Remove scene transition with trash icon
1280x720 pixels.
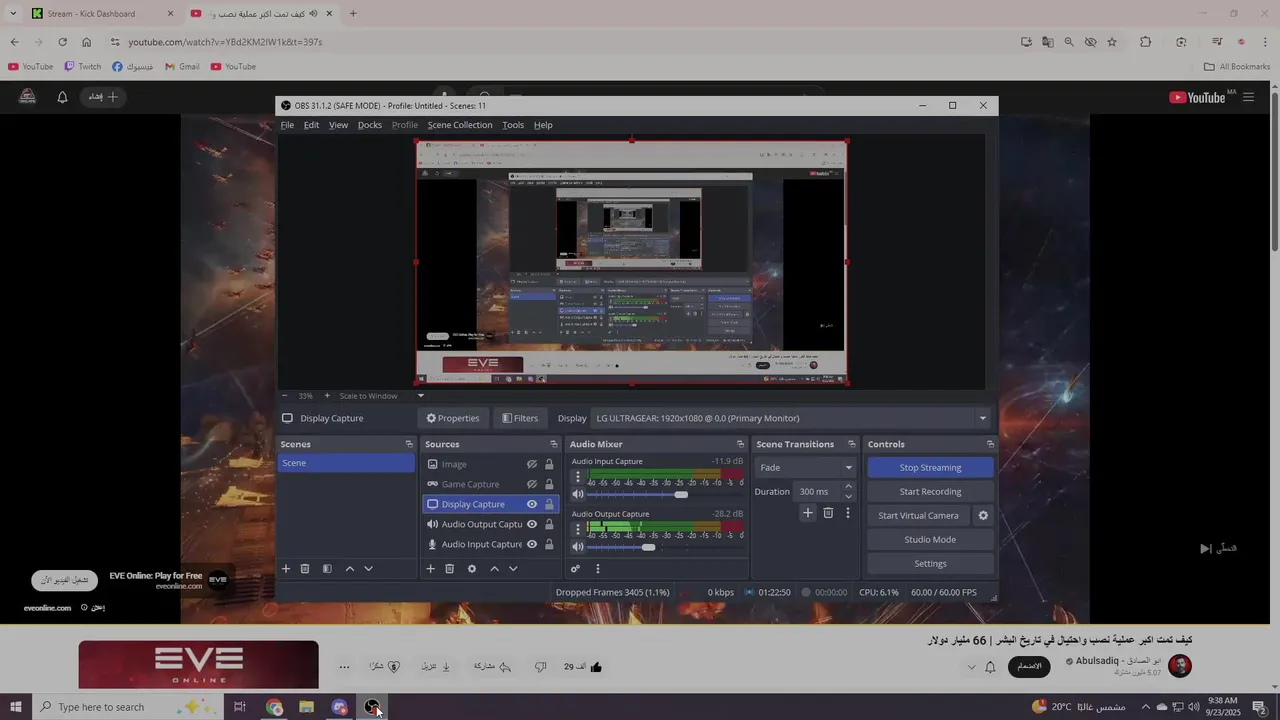[x=828, y=513]
